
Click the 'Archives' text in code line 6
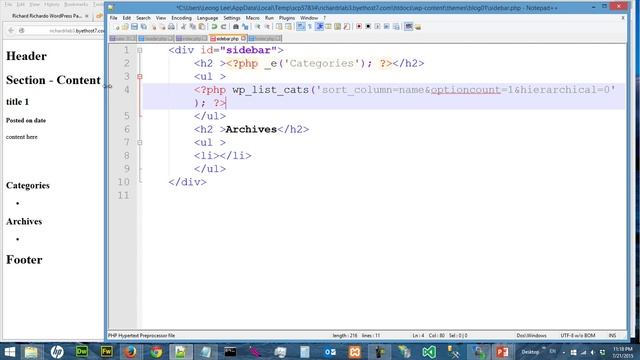[251, 129]
